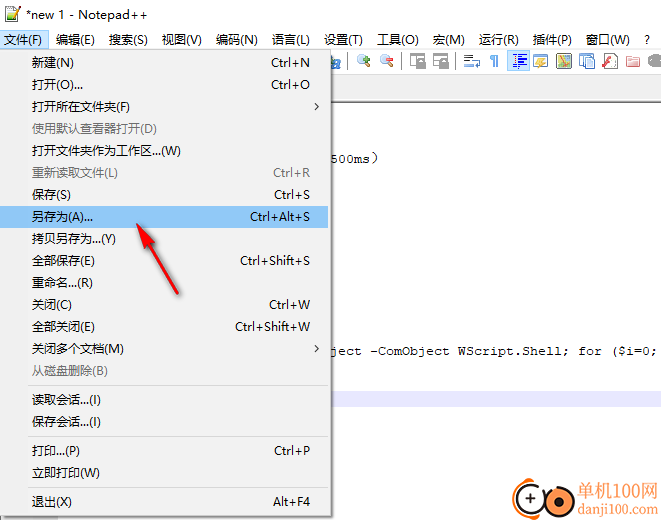This screenshot has width=661, height=520.
Task: Open the 文件(F) menu
Action: pyautogui.click(x=24, y=40)
